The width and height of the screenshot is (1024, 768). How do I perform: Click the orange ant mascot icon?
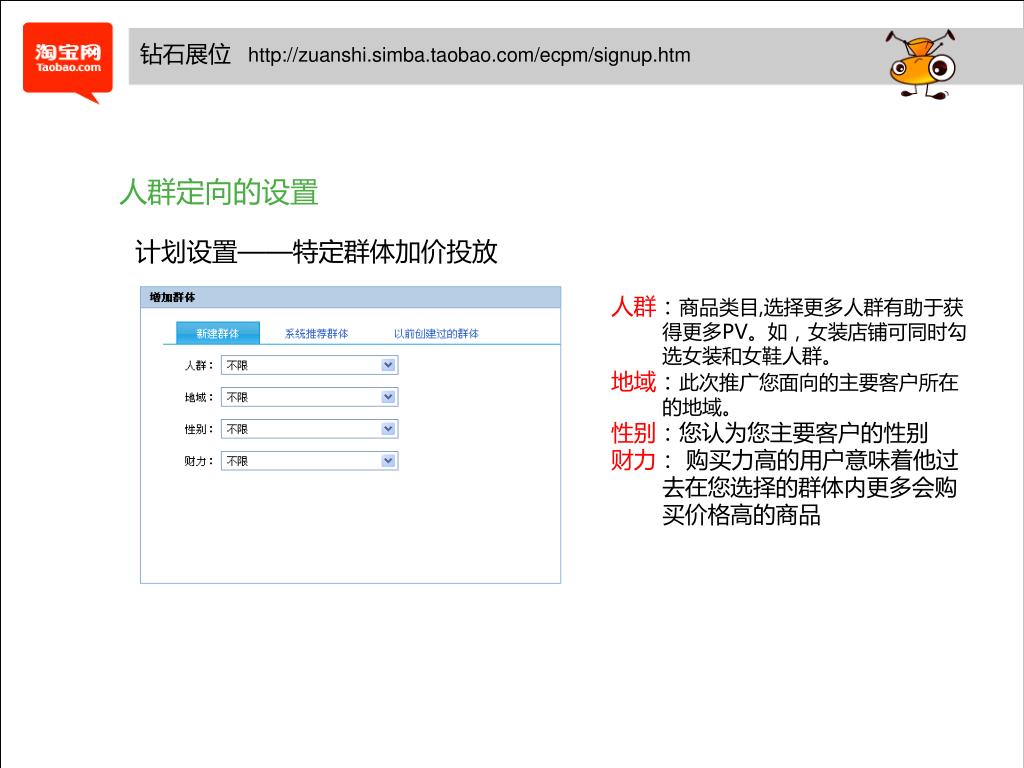pyautogui.click(x=921, y=63)
